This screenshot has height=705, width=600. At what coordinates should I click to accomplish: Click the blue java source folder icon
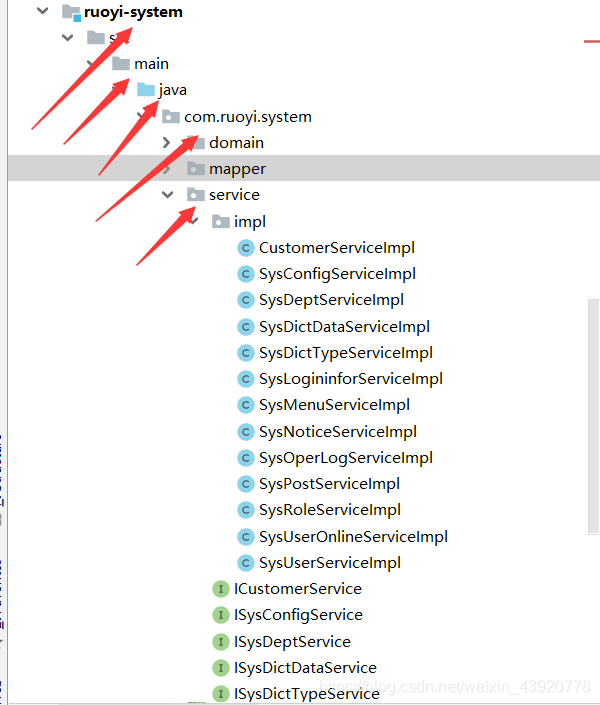[146, 89]
